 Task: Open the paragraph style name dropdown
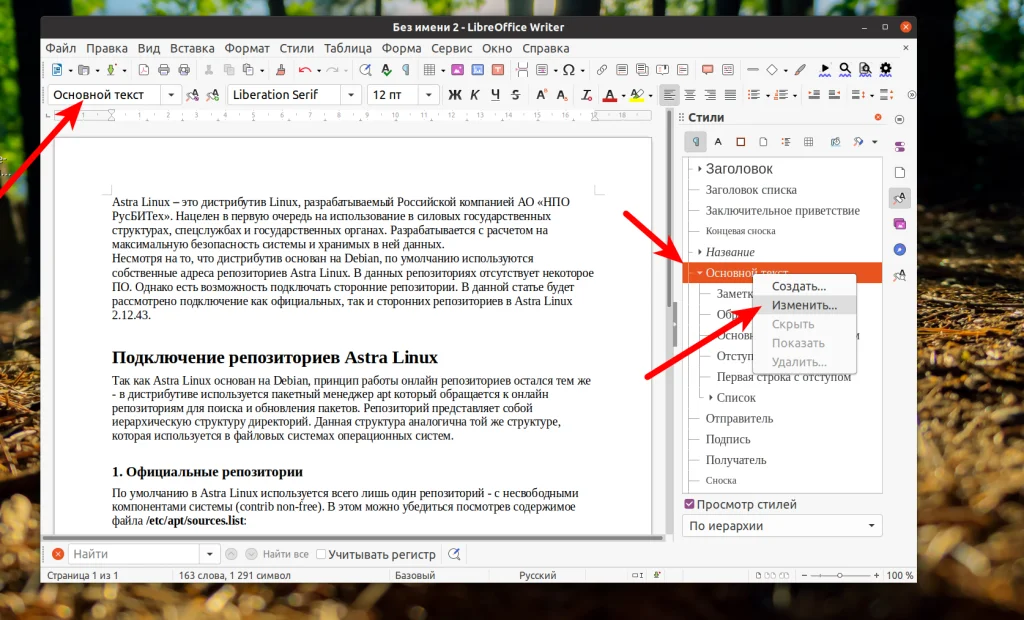pyautogui.click(x=170, y=94)
